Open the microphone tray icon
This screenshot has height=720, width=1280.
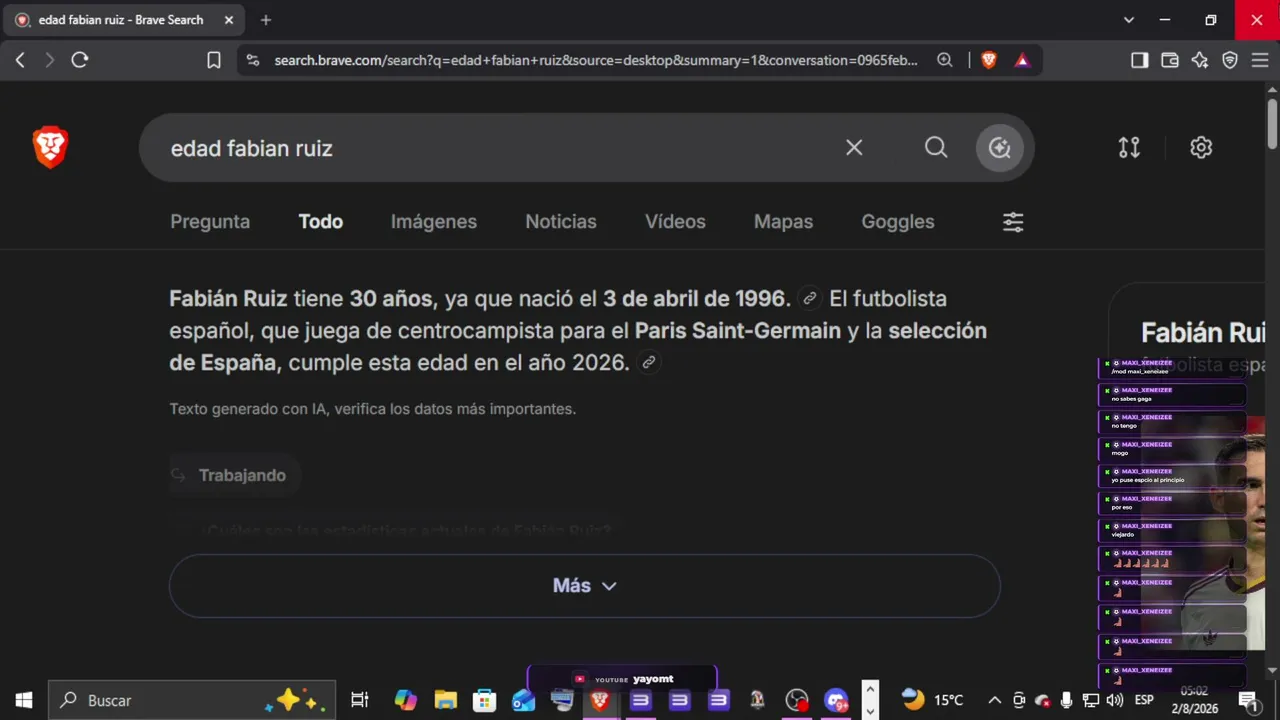(x=1067, y=700)
